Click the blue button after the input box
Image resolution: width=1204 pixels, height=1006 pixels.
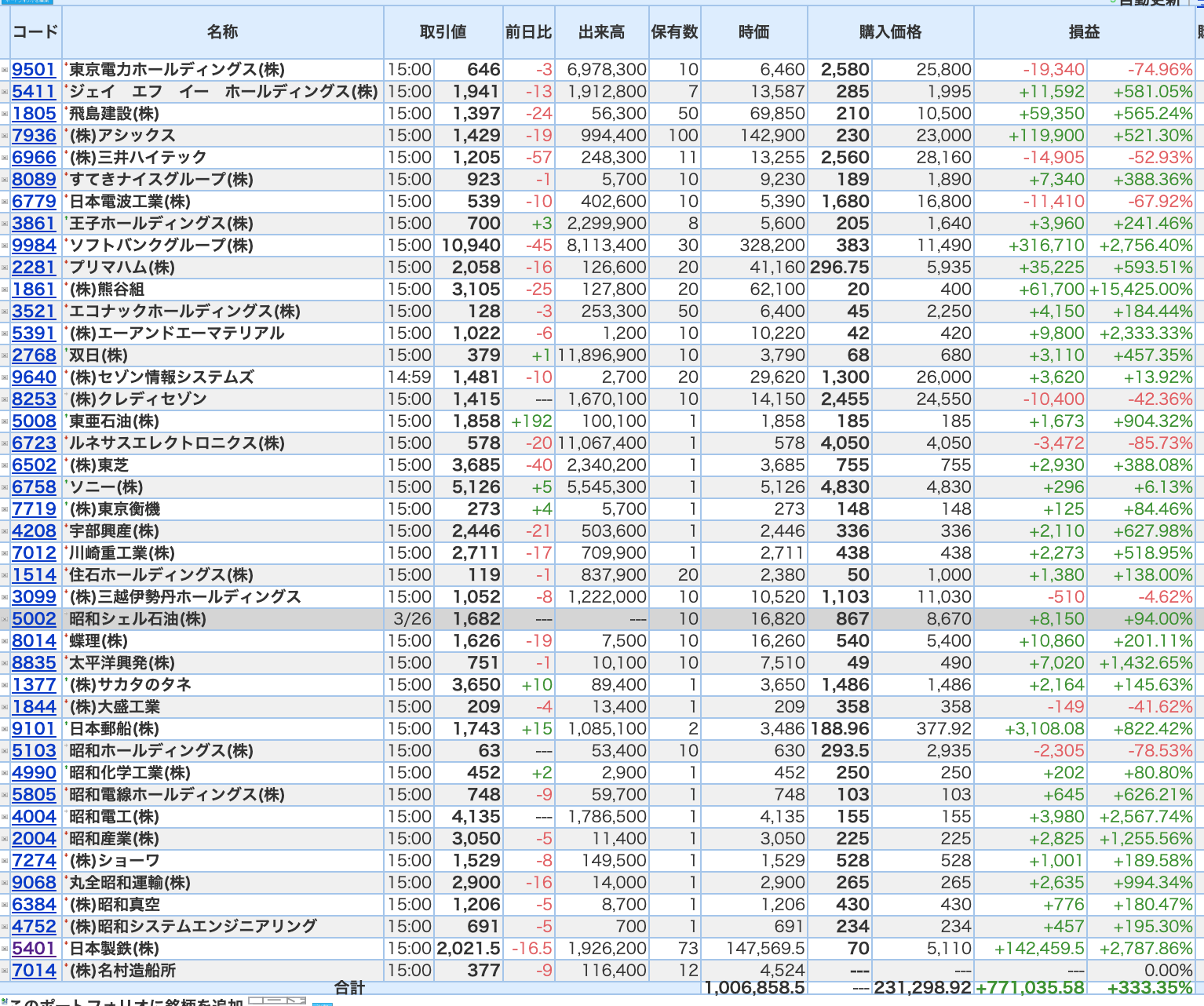pos(323,1003)
